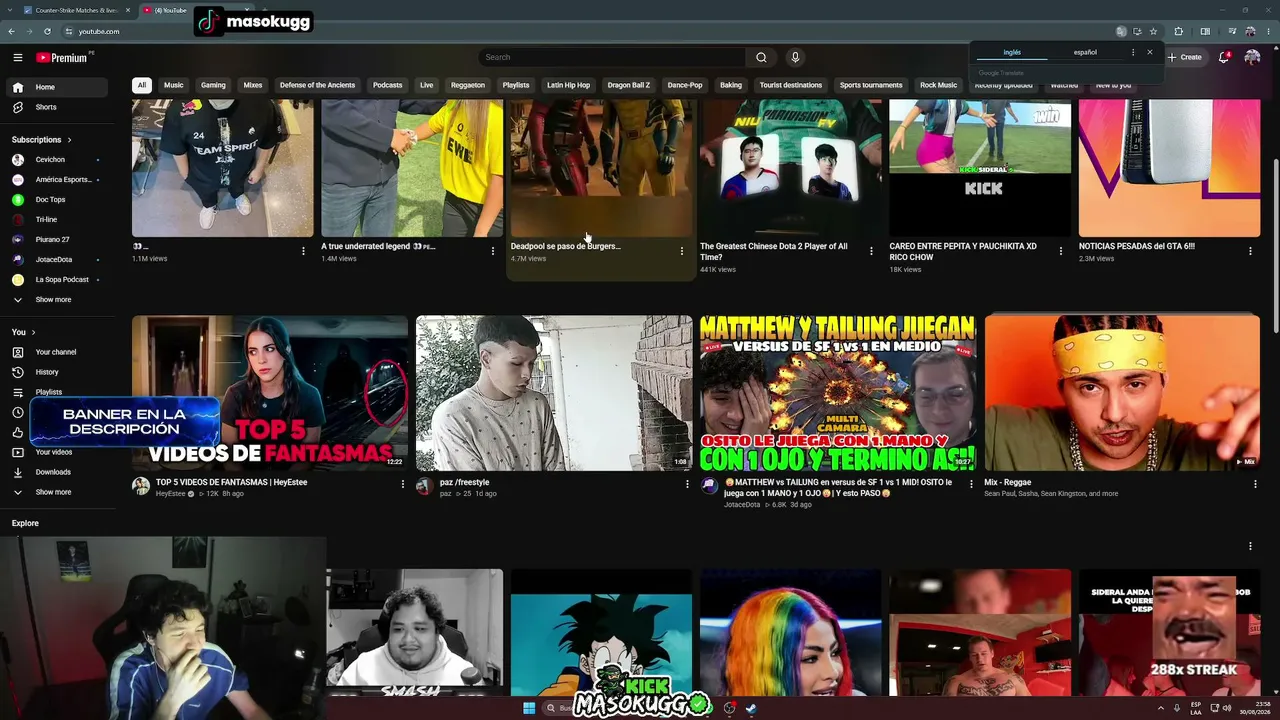Open the Chrome three-dot menu
The image size is (1280, 720).
[1266, 31]
